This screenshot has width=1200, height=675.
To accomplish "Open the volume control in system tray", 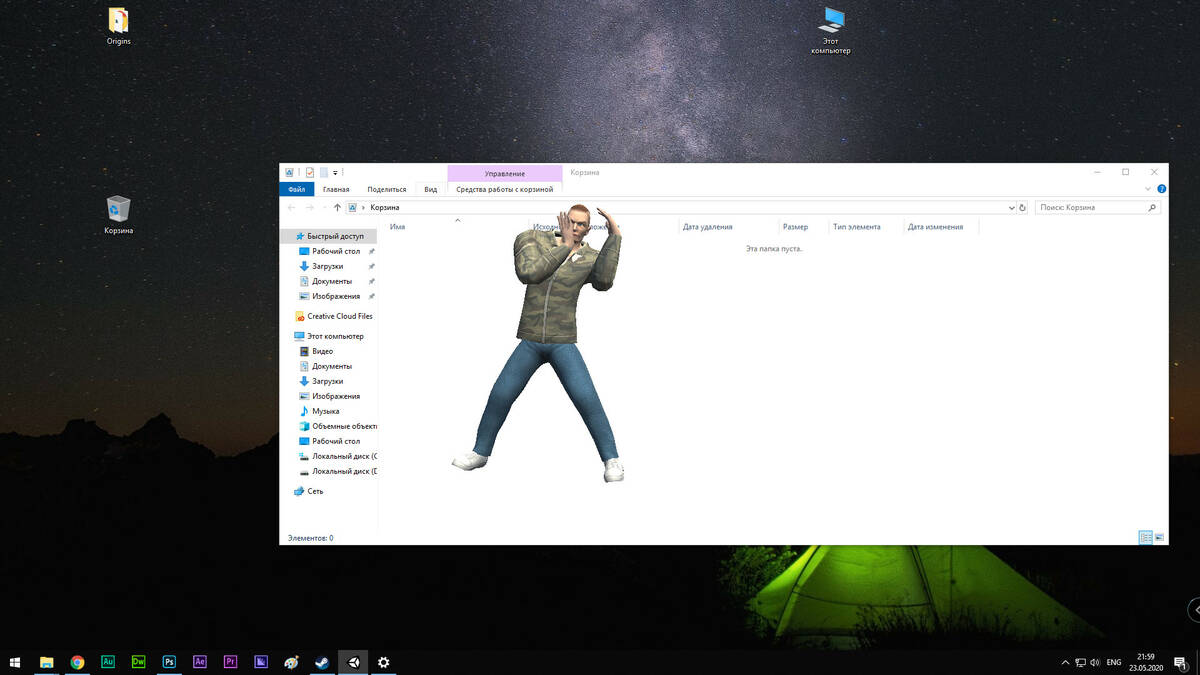I will click(1096, 662).
